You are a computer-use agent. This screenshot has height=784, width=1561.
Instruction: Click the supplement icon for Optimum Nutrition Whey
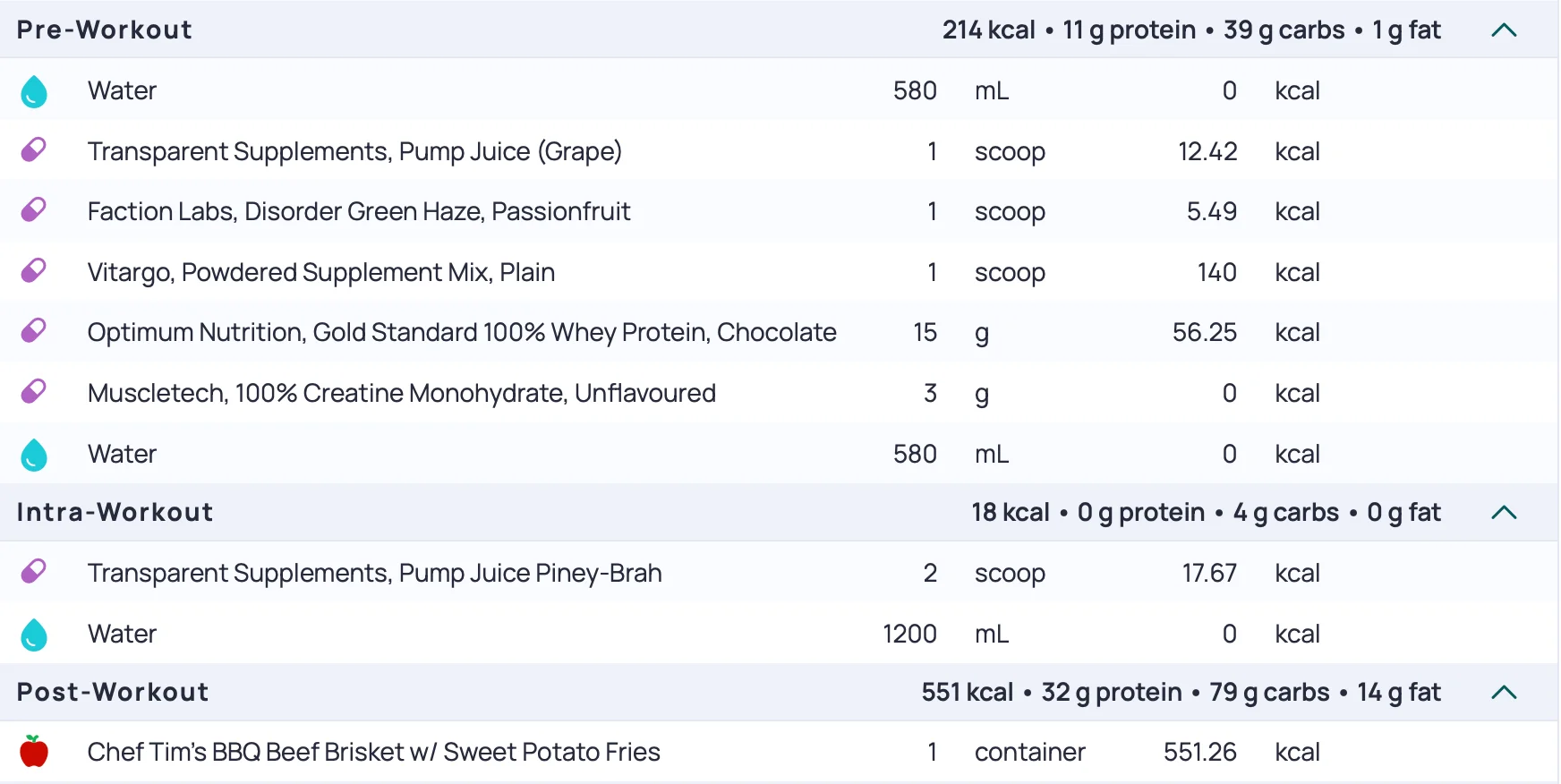click(x=34, y=331)
